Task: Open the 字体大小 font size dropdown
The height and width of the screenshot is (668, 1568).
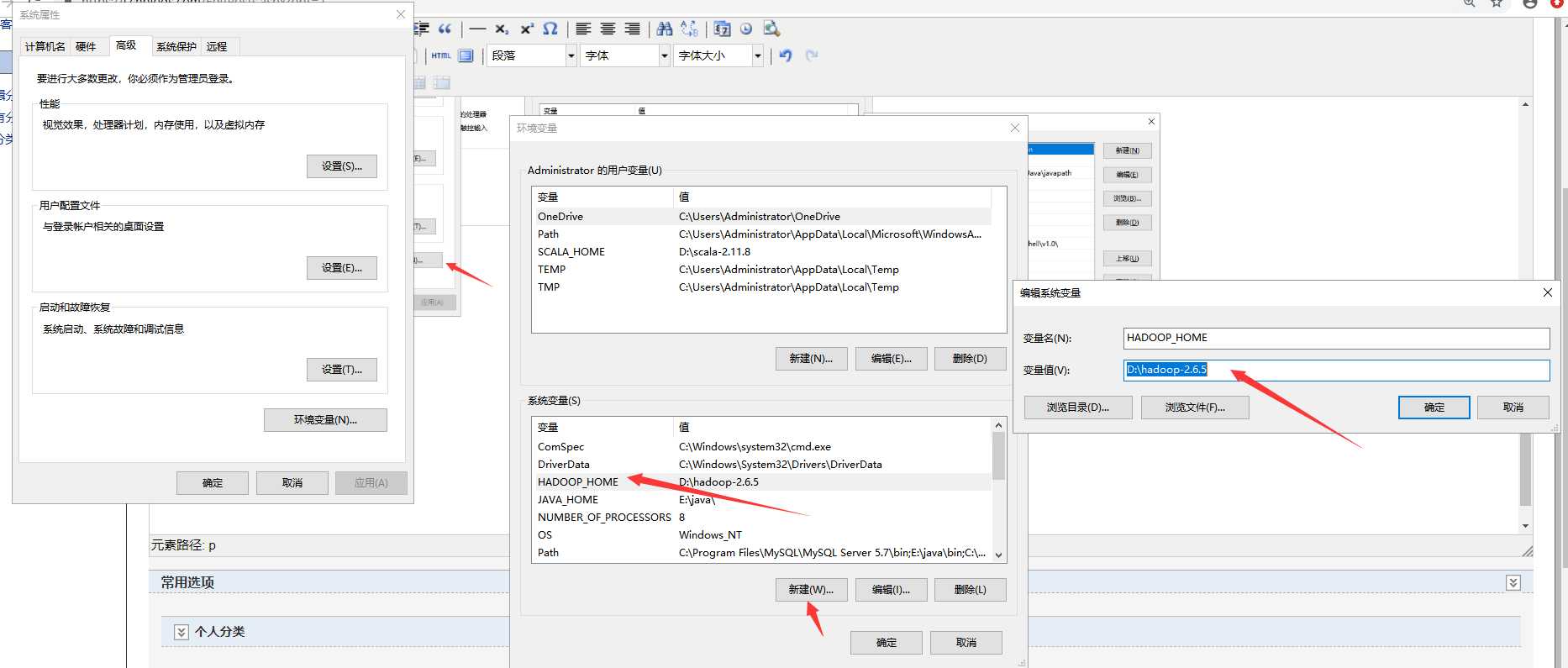Action: tap(718, 55)
